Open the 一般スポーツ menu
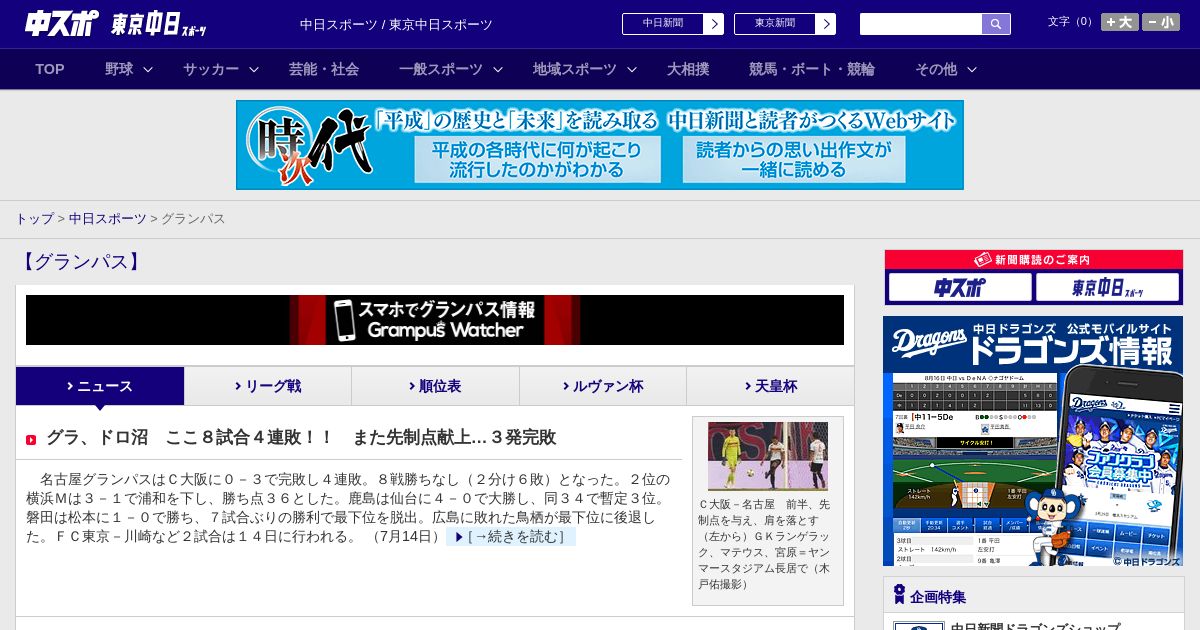 441,69
